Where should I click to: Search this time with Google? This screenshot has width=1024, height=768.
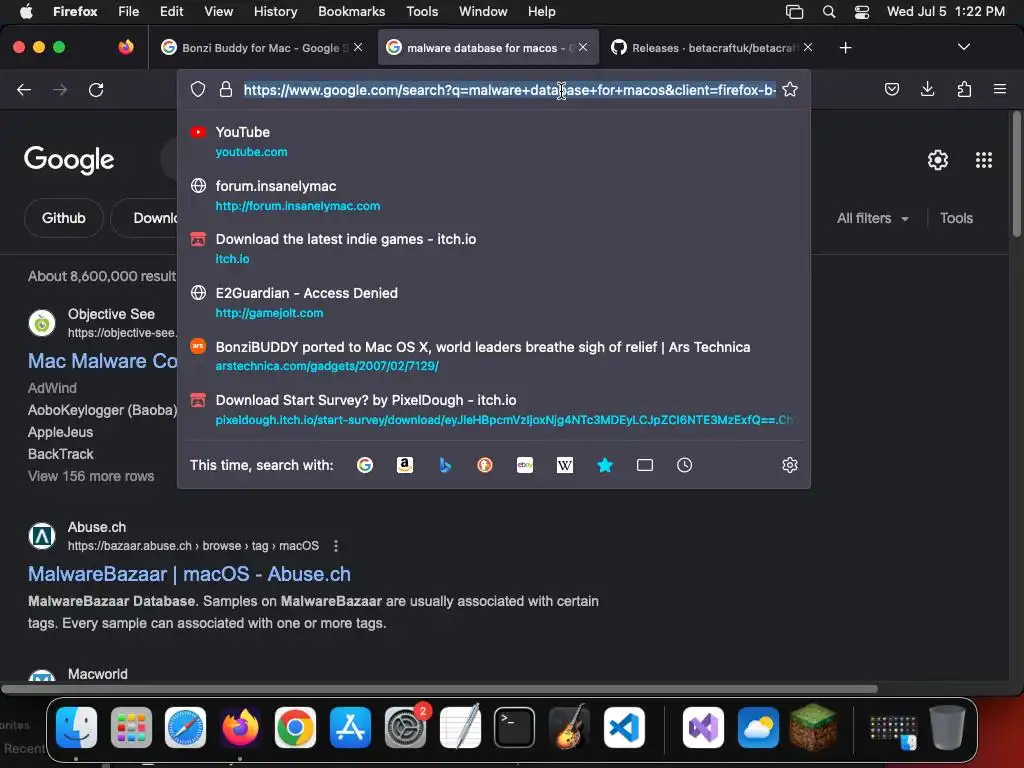click(x=365, y=465)
